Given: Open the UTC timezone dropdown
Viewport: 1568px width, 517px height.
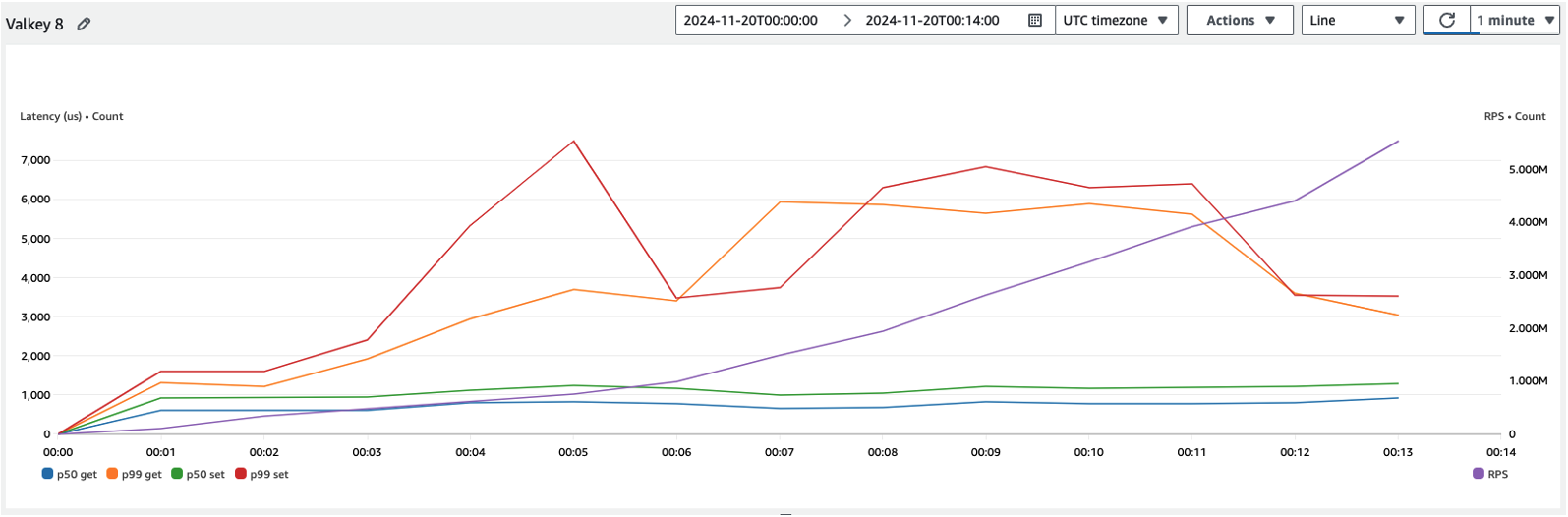Looking at the screenshot, I should click(x=1116, y=21).
